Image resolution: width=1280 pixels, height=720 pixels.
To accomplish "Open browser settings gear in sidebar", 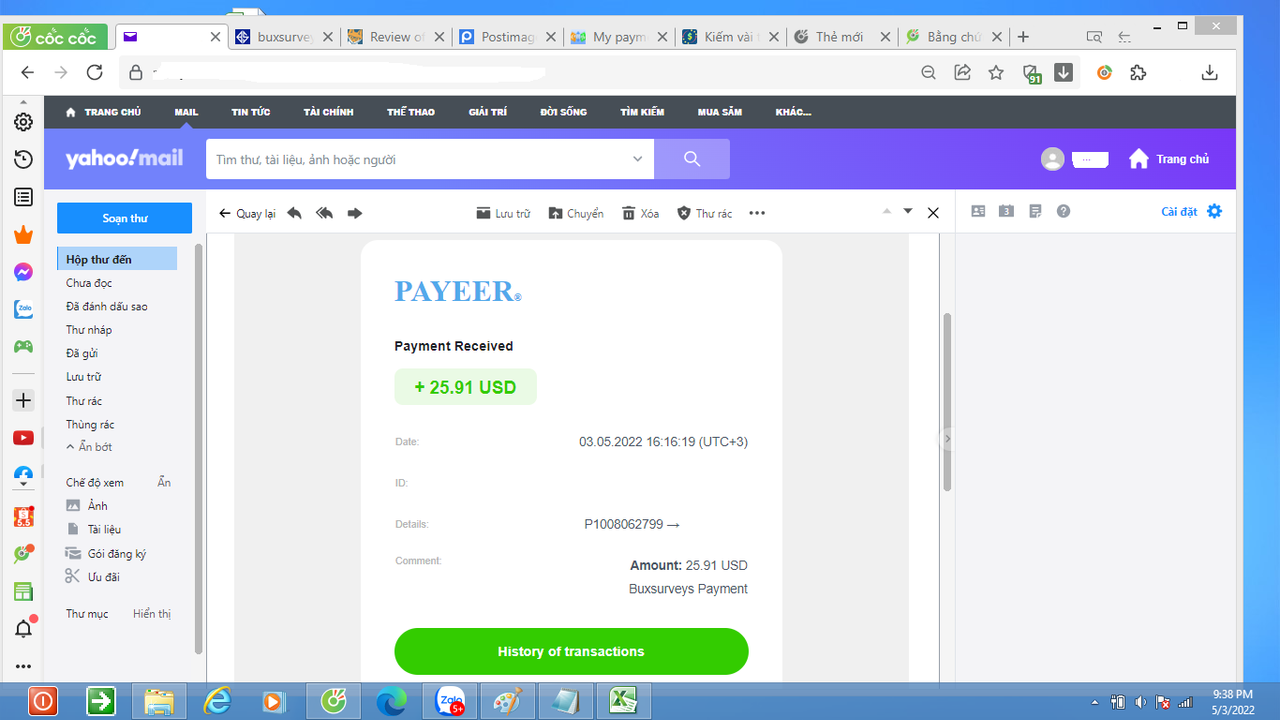I will pyautogui.click(x=23, y=122).
